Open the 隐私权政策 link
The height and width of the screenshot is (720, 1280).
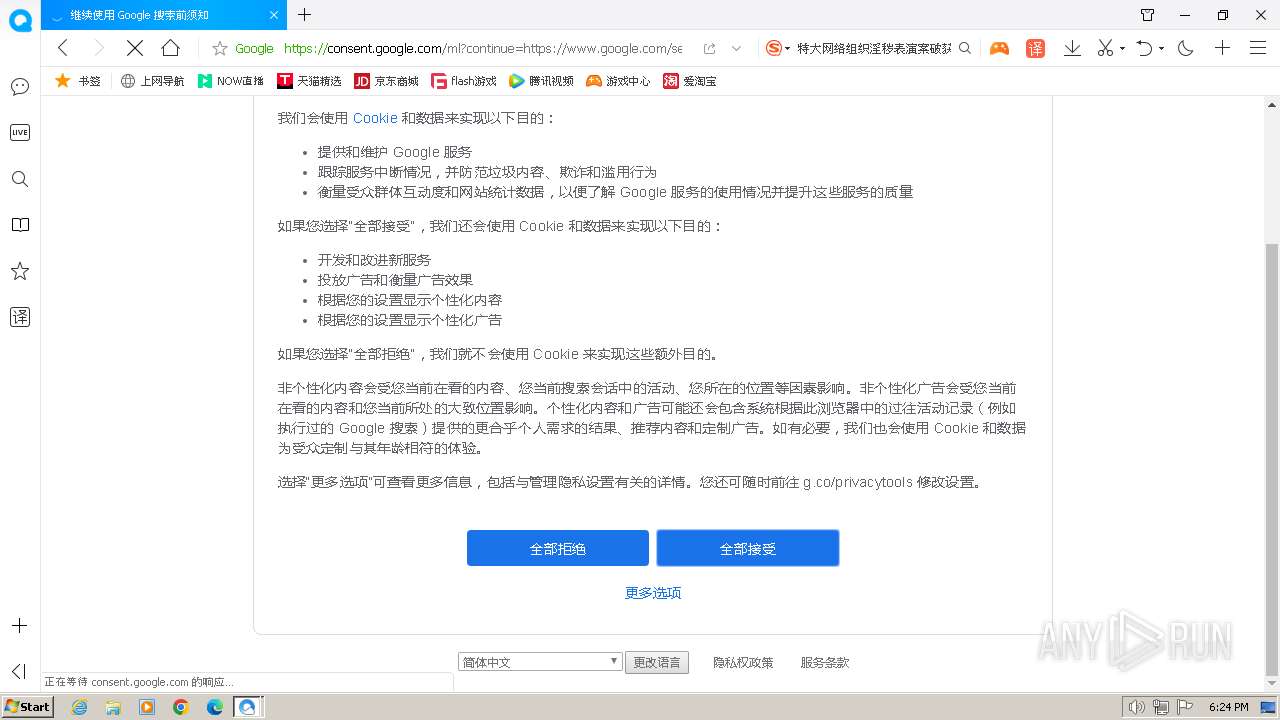743,662
